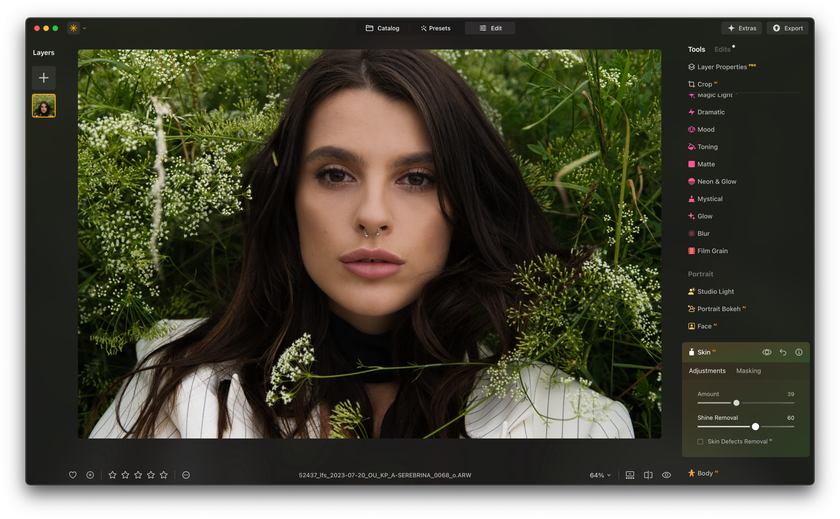Click the file name 52437_lfs_2023-07-20_OU_KP_A-SEREBRINA_0068_o.ARW

click(x=385, y=475)
